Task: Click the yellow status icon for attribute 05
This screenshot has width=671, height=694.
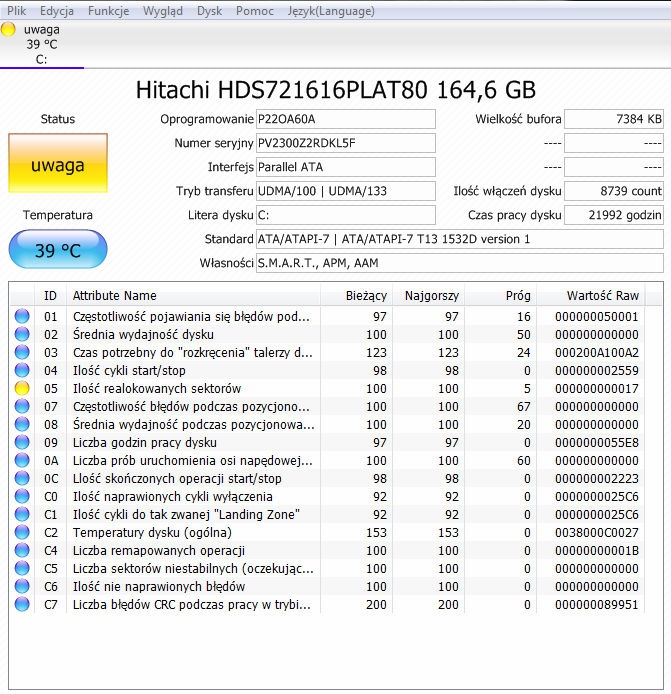Action: coord(22,388)
